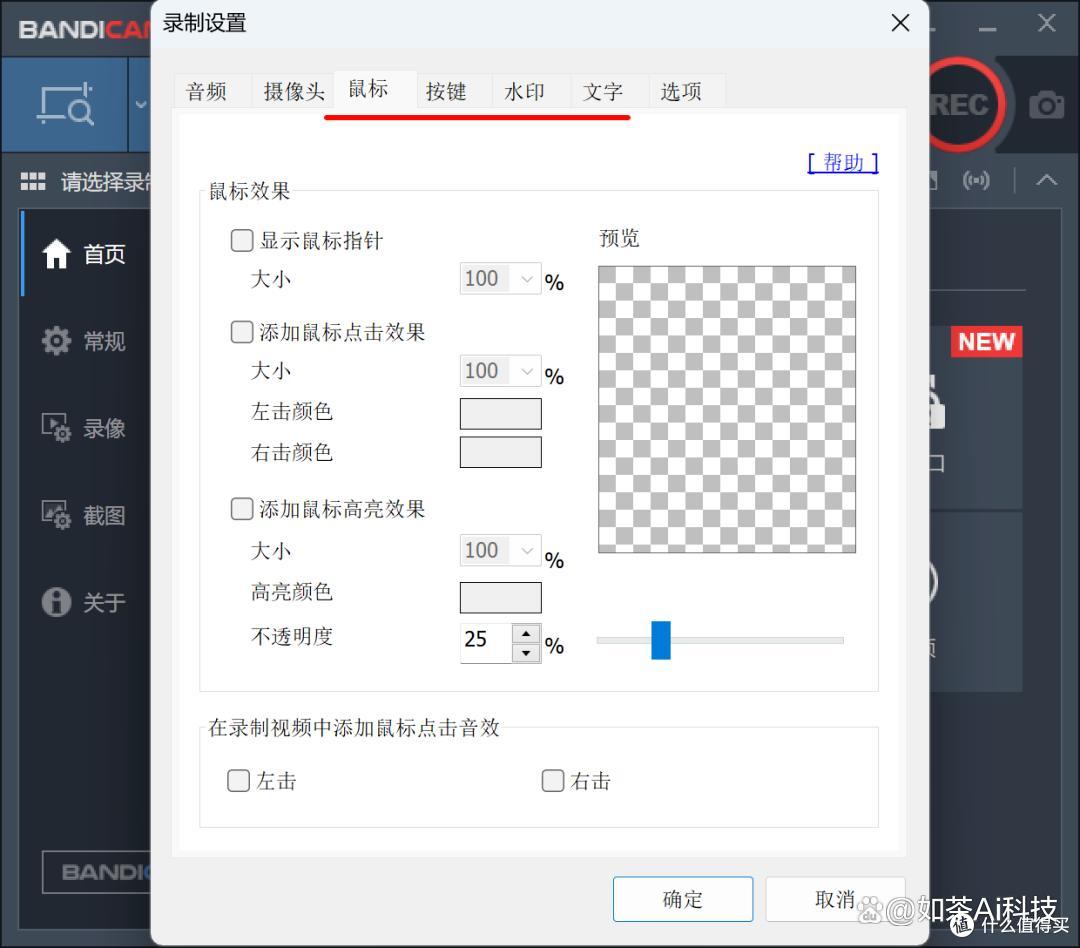Open the 常规 general settings gear
Screen dimensions: 1080x948
pyautogui.click(x=84, y=340)
